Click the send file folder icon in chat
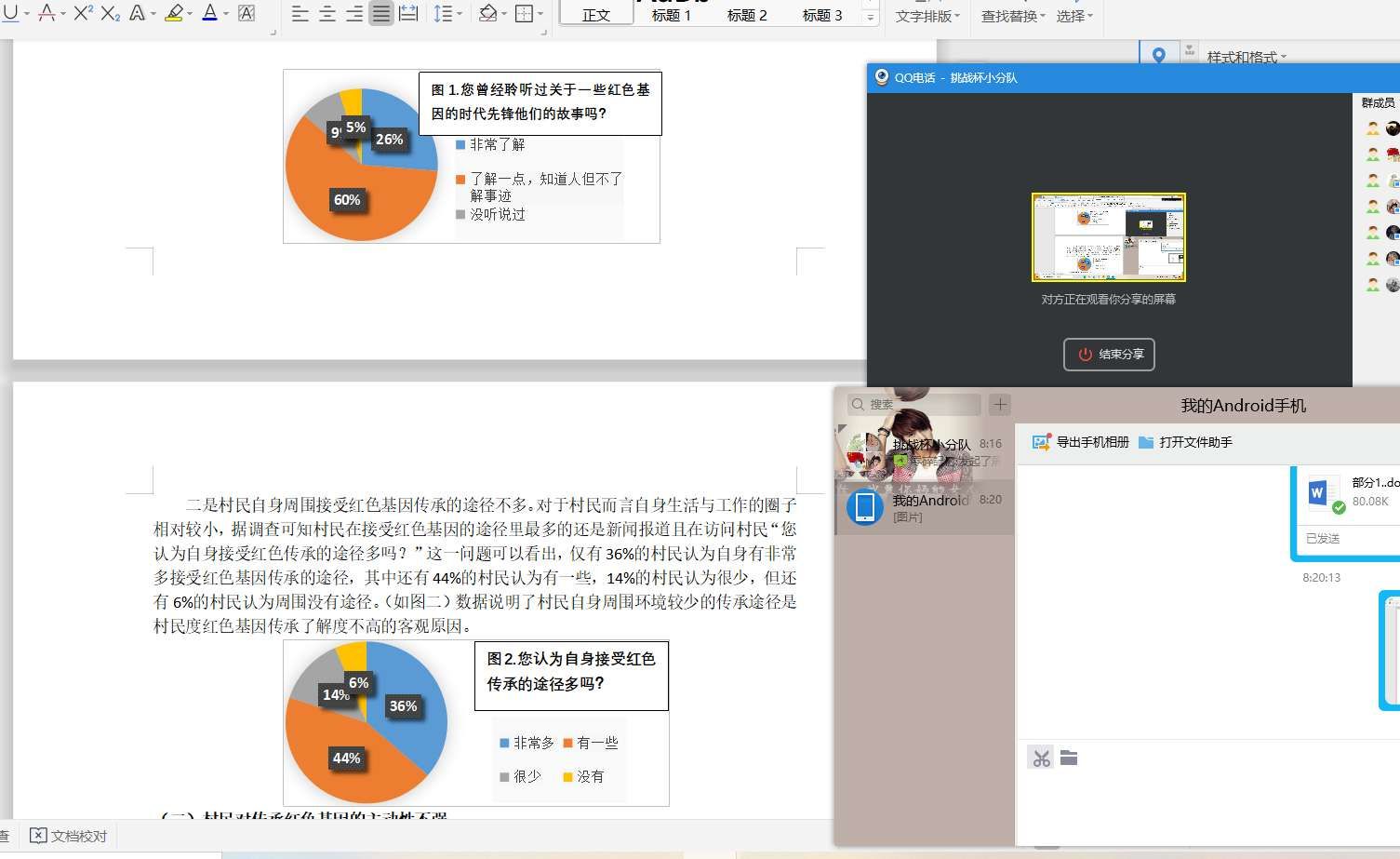Image resolution: width=1400 pixels, height=859 pixels. point(1069,758)
